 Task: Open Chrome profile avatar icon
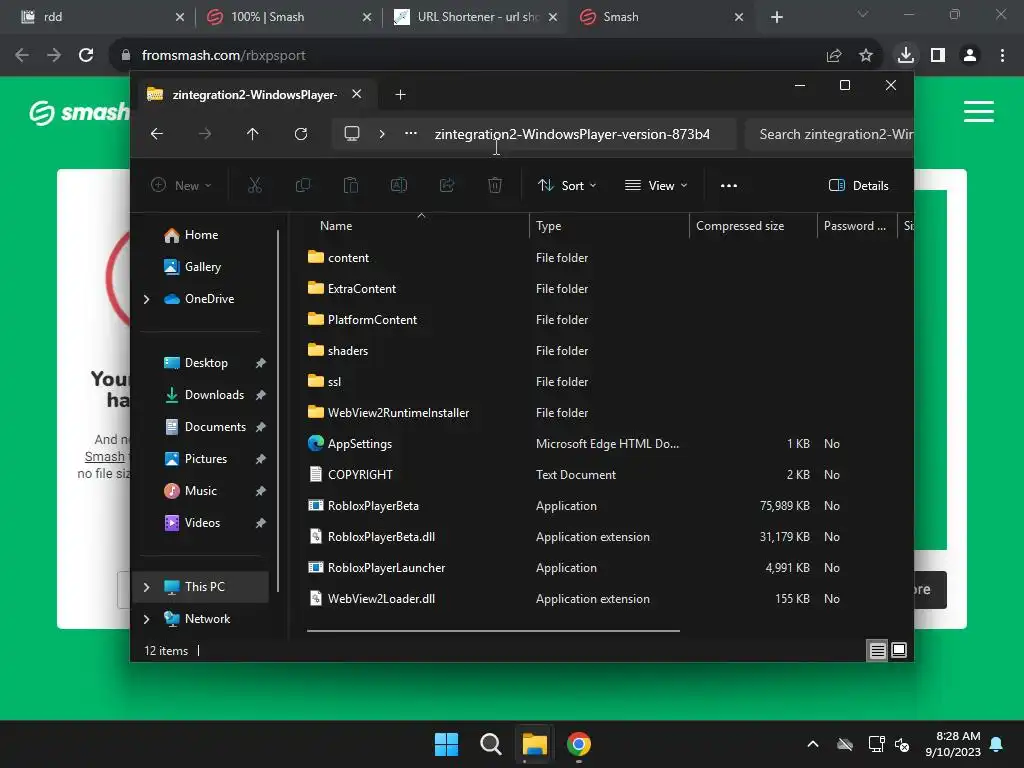pos(970,56)
